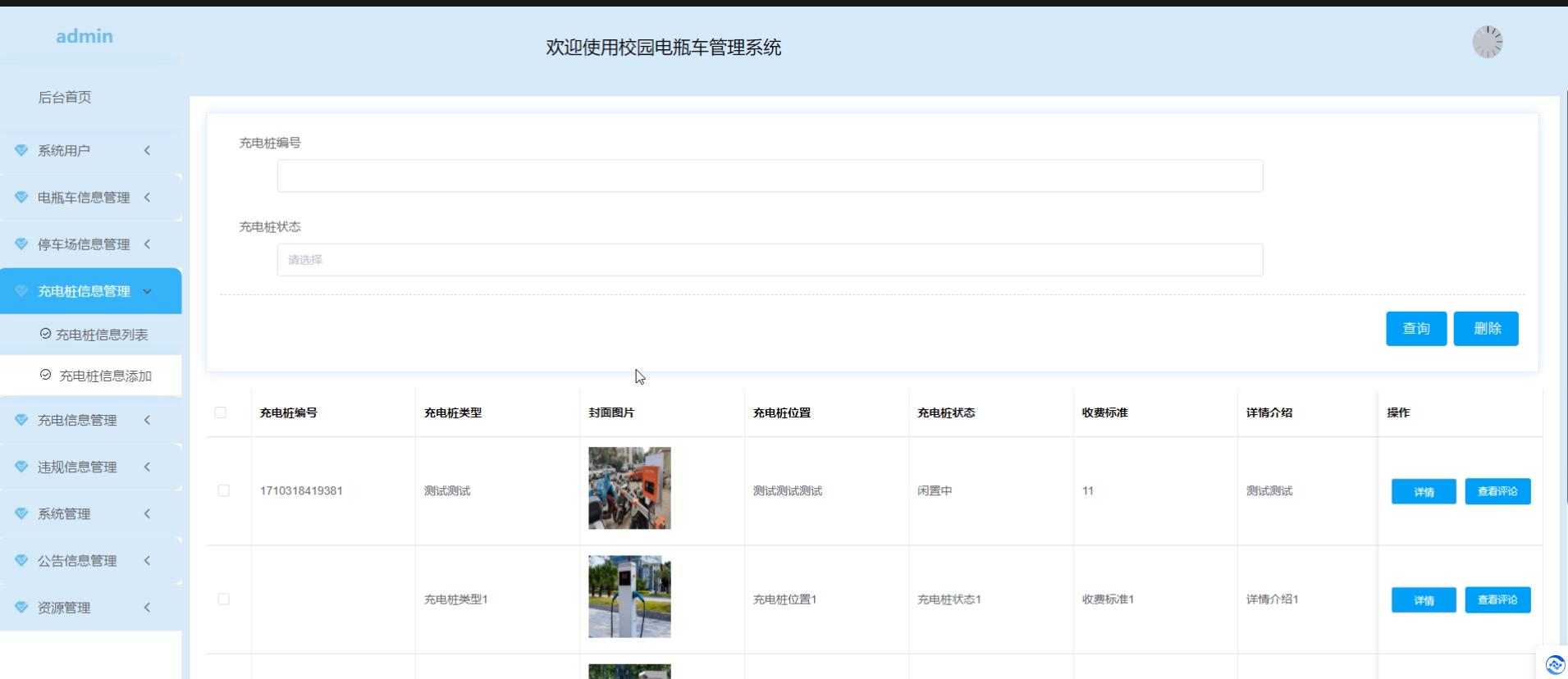
Task: Click the 充电桩编号 column header
Action: 289,412
